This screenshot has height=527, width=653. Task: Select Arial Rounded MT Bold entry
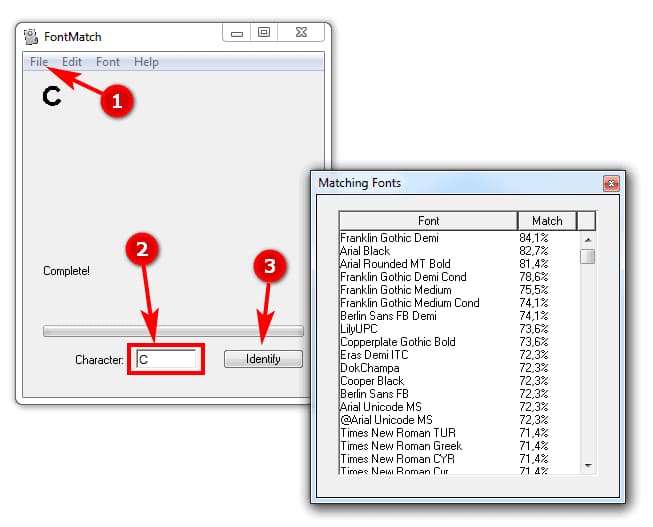396,264
